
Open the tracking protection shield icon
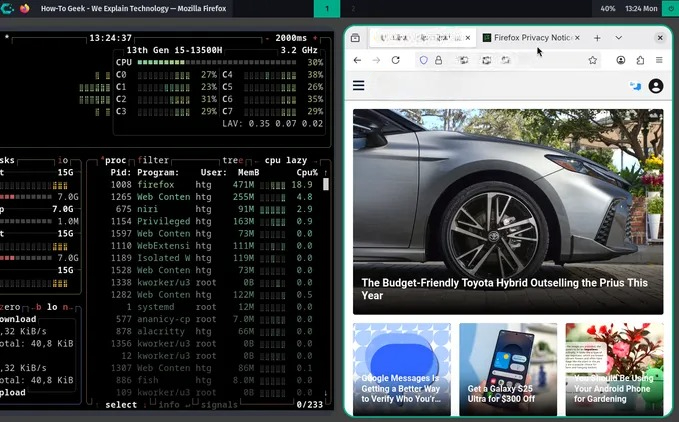click(424, 60)
